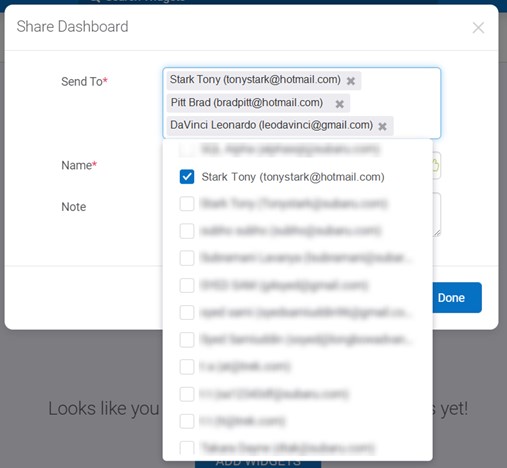
Task: Click the Send To field label
Action: (x=84, y=81)
